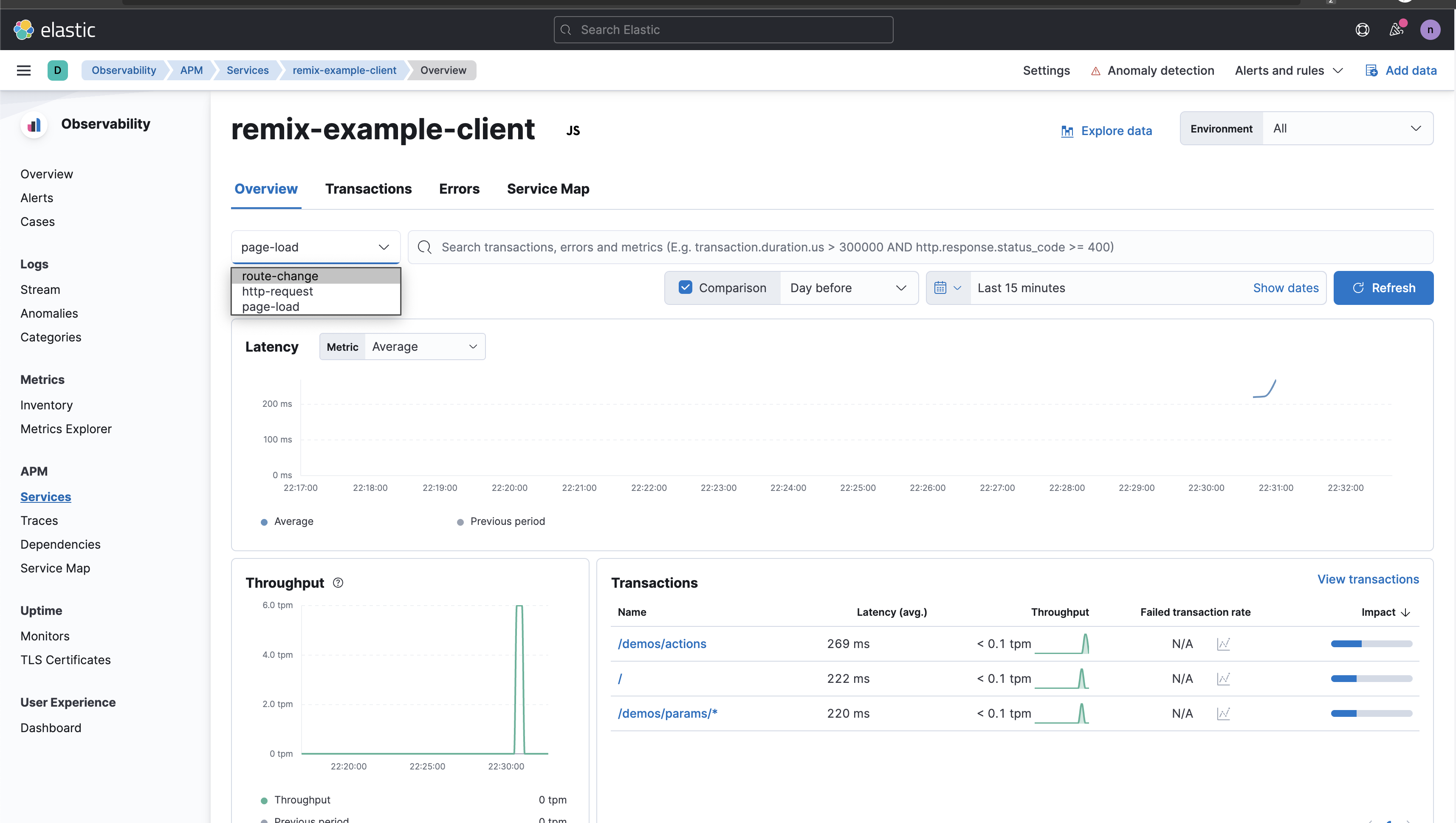The width and height of the screenshot is (1456, 823).
Task: Open the user avatar menu
Action: point(1431,29)
